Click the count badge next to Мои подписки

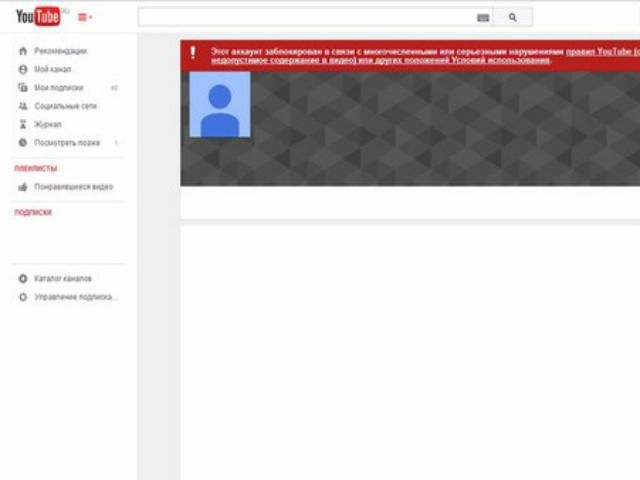pos(114,88)
